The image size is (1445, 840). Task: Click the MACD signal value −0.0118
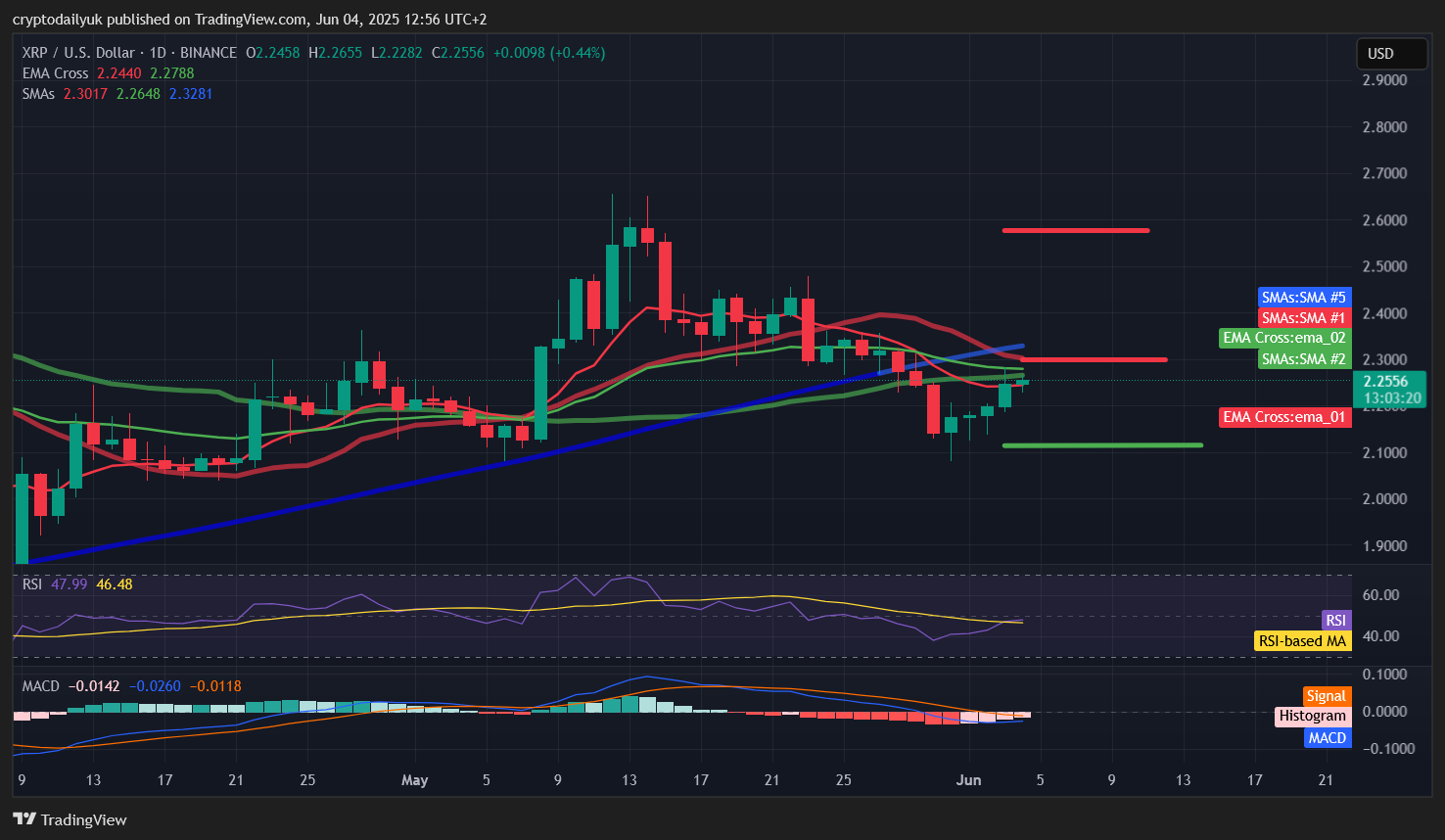(x=215, y=686)
